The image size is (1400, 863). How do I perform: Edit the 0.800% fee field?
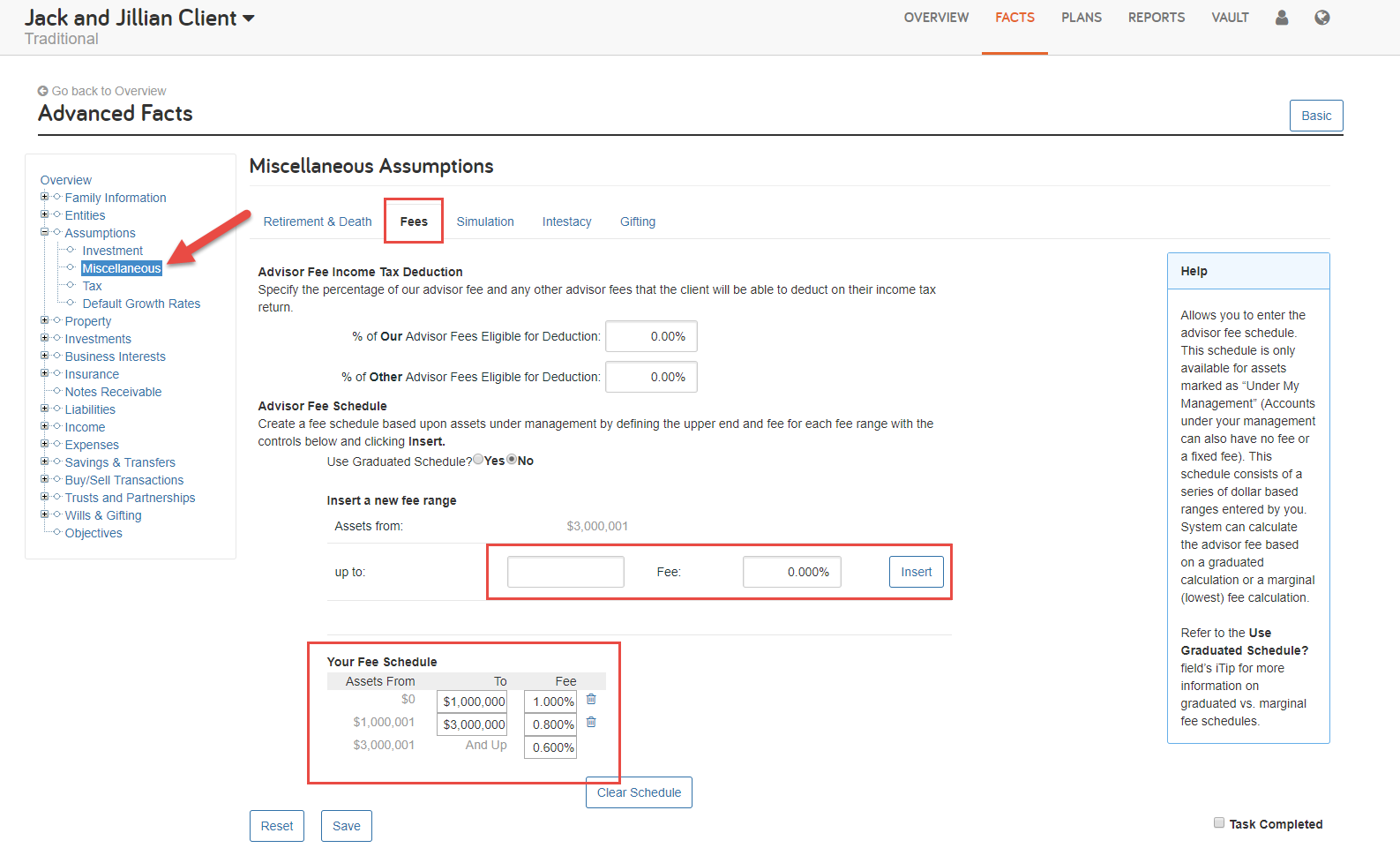550,724
